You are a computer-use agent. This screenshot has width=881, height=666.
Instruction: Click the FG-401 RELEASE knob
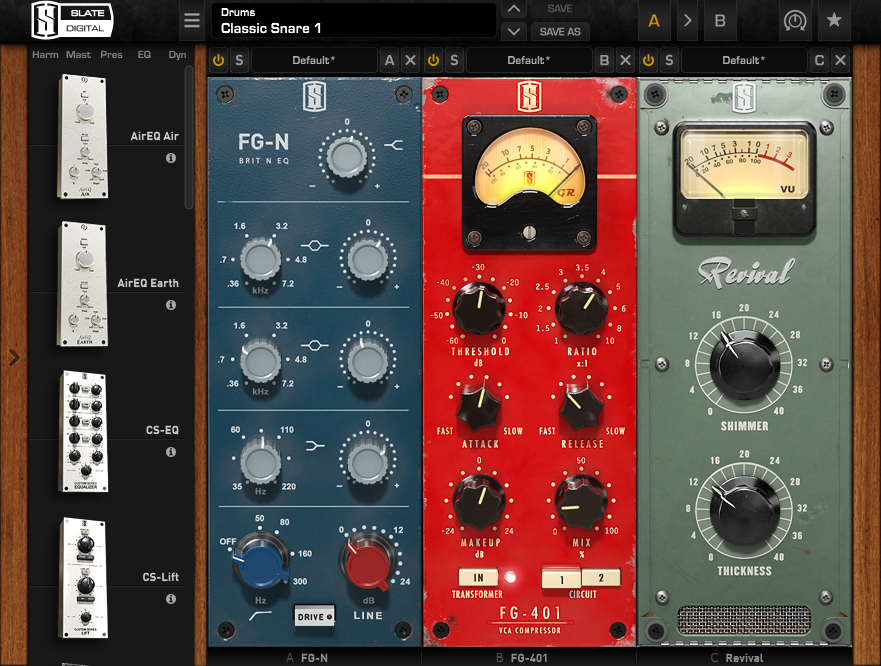click(x=581, y=408)
